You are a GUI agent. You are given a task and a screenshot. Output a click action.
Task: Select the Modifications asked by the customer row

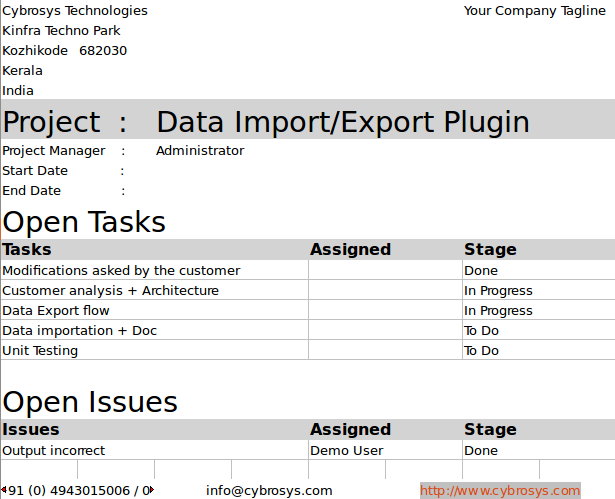(x=121, y=270)
